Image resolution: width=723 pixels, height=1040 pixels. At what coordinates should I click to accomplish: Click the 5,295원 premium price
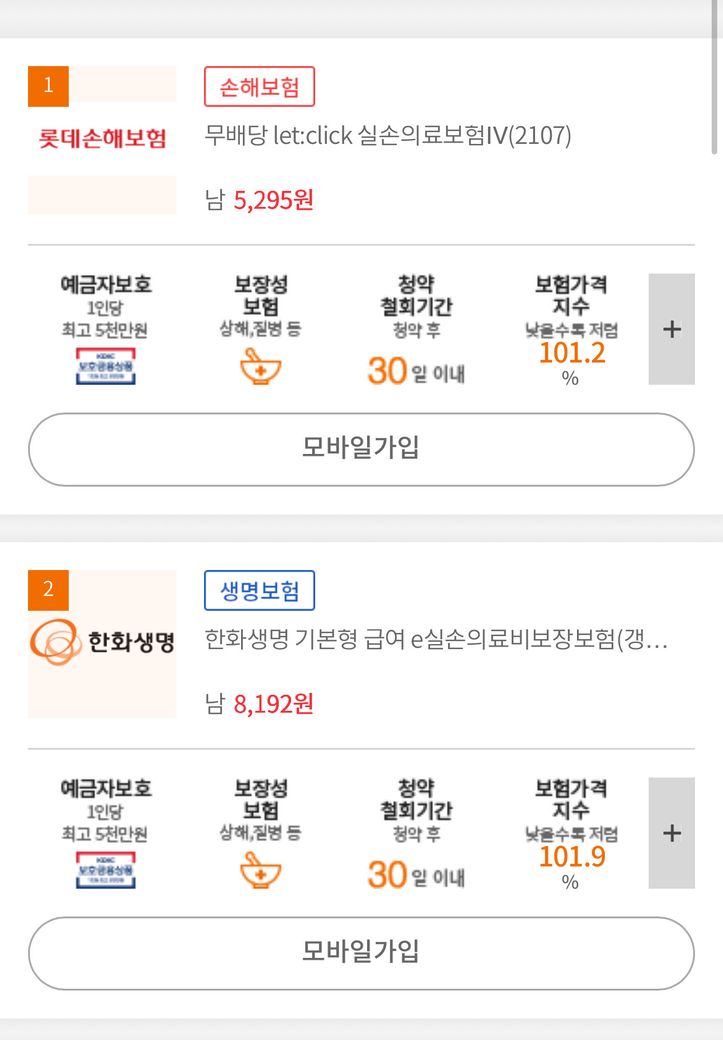pos(273,201)
